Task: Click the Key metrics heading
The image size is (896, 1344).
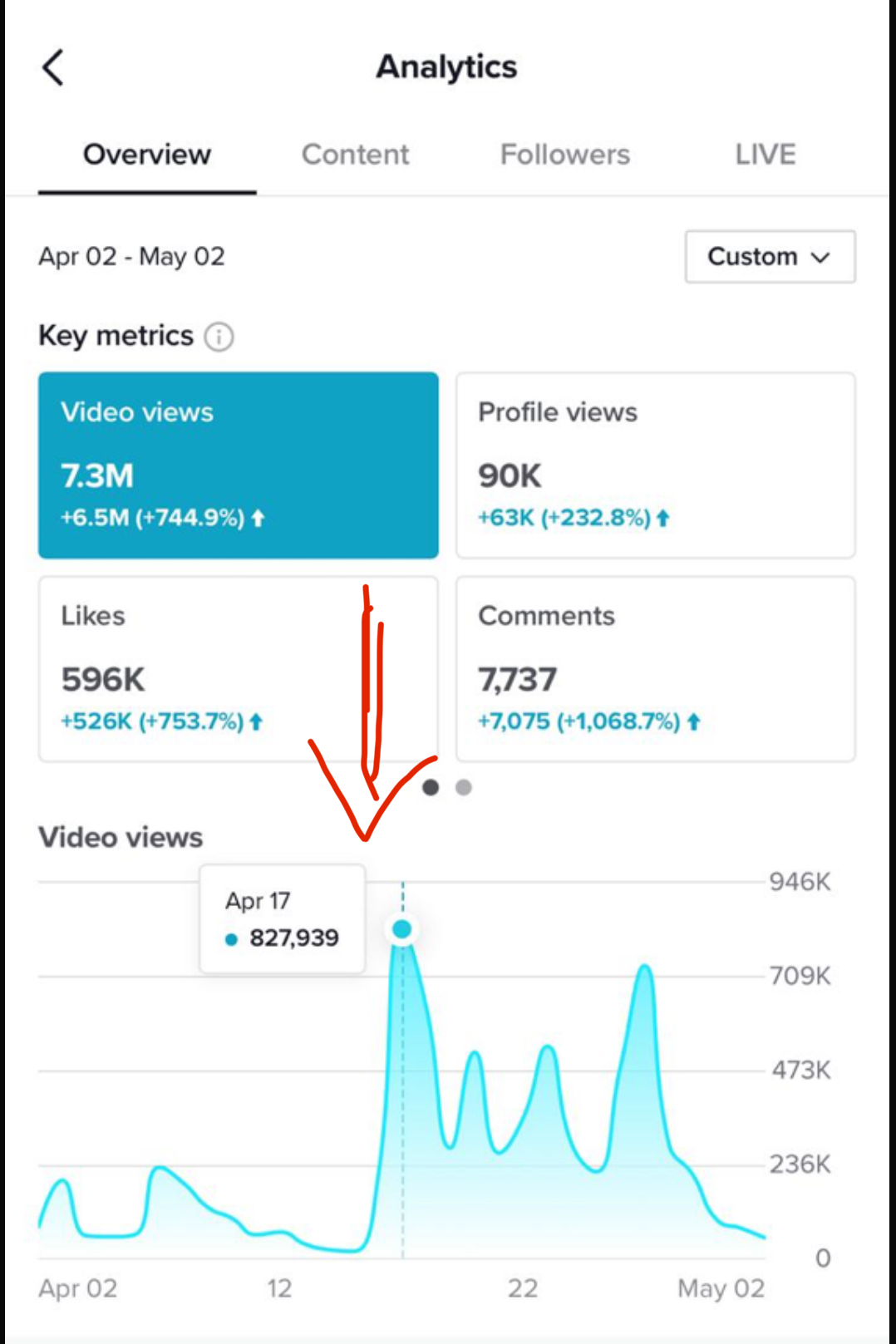Action: coord(116,336)
